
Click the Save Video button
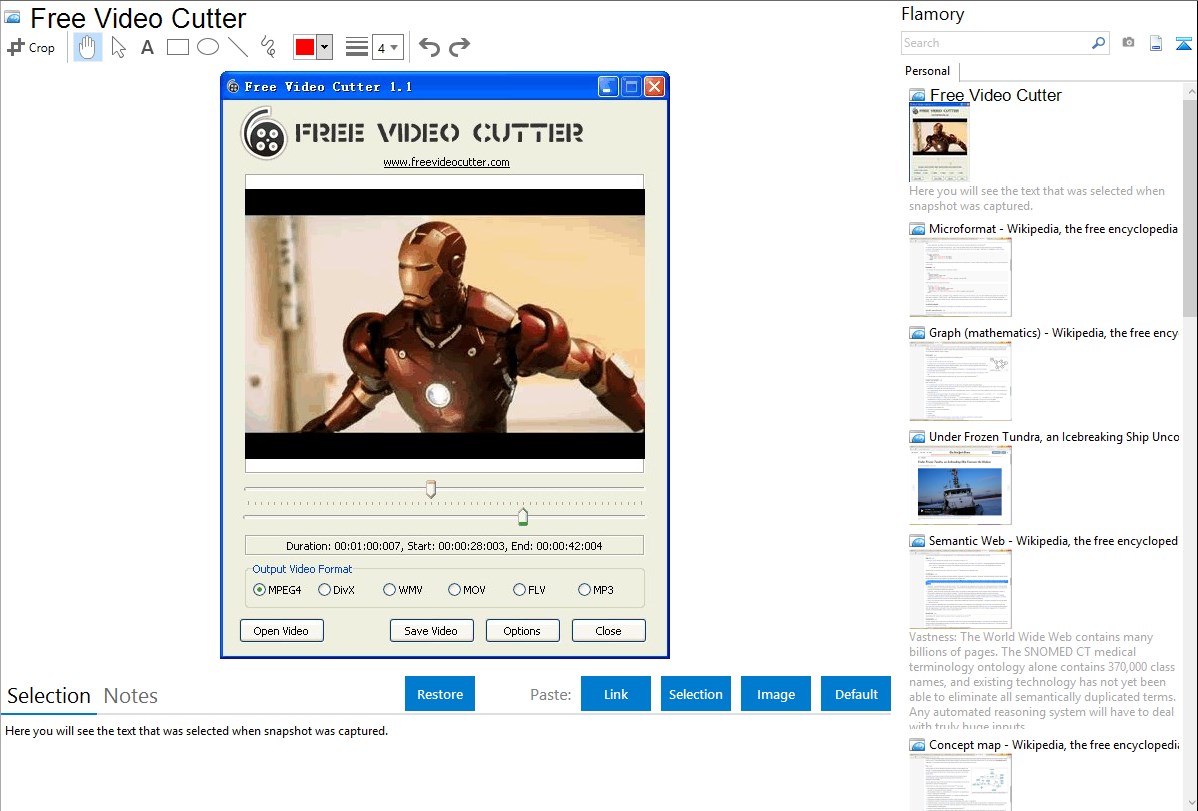(431, 631)
